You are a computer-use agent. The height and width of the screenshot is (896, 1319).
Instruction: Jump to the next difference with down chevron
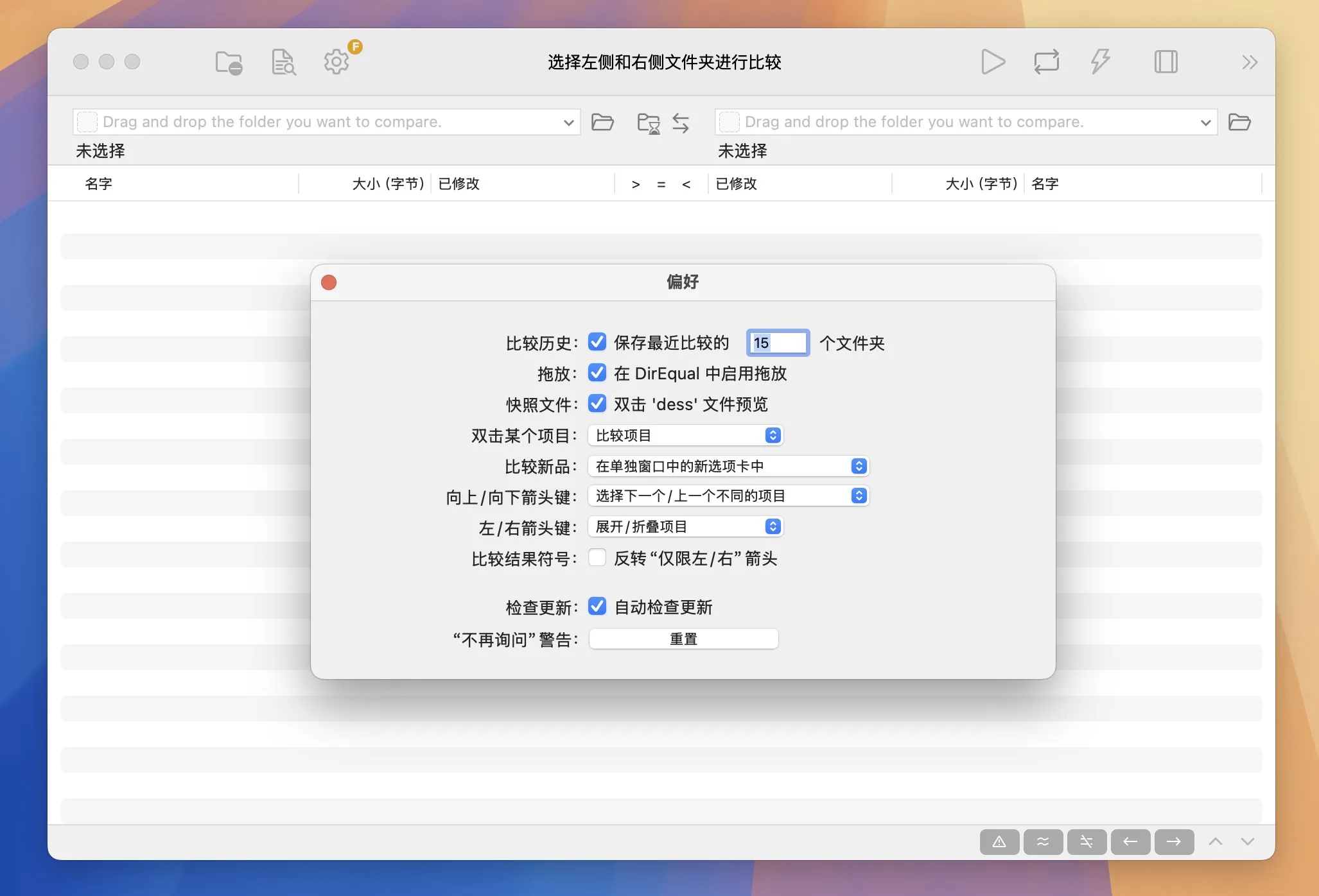coord(1248,841)
